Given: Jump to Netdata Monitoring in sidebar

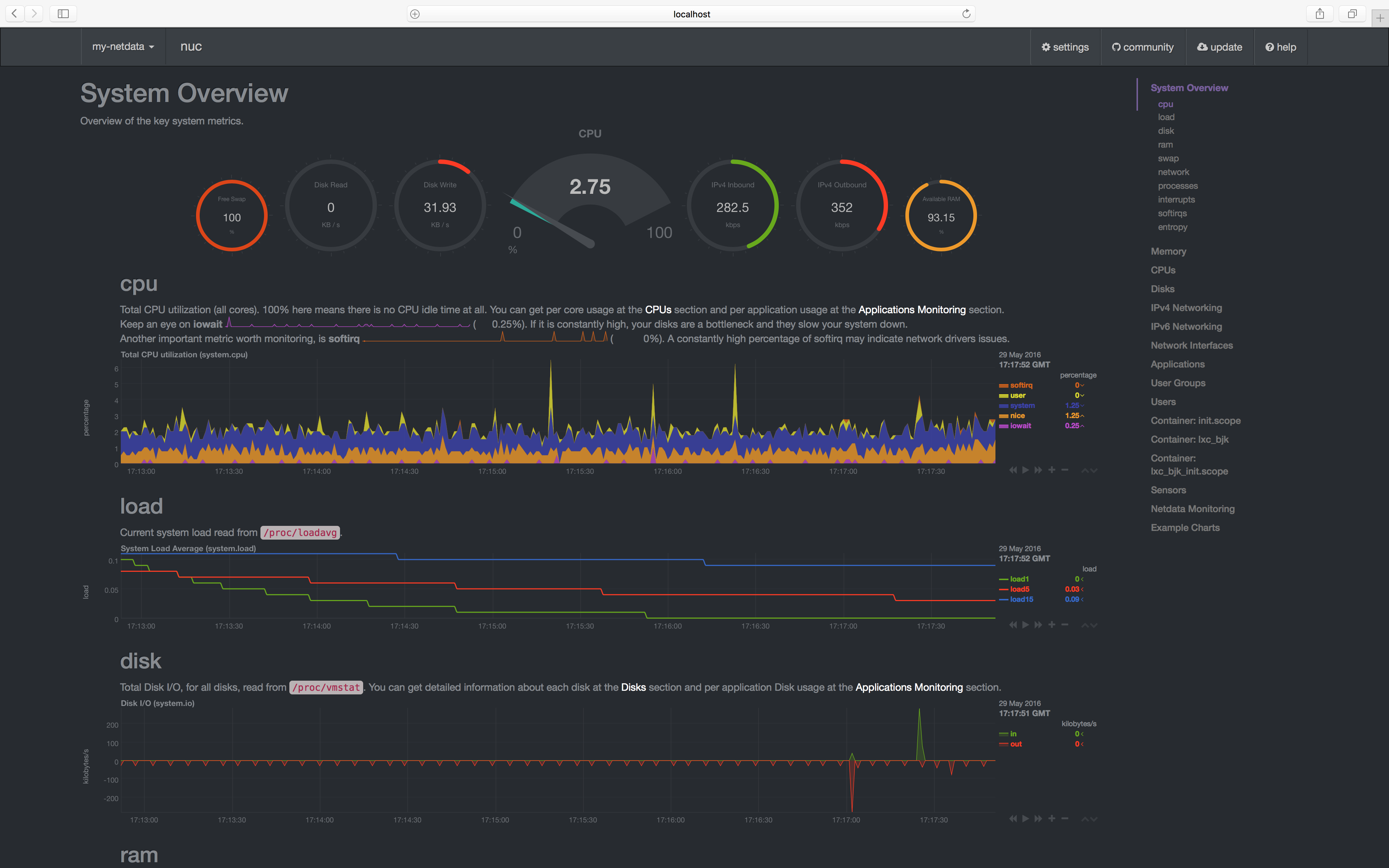Looking at the screenshot, I should 1192,509.
